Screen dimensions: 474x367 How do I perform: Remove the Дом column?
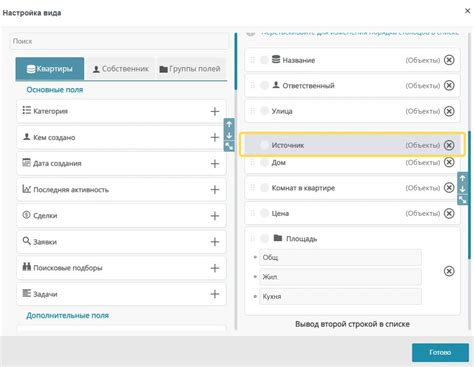click(449, 162)
